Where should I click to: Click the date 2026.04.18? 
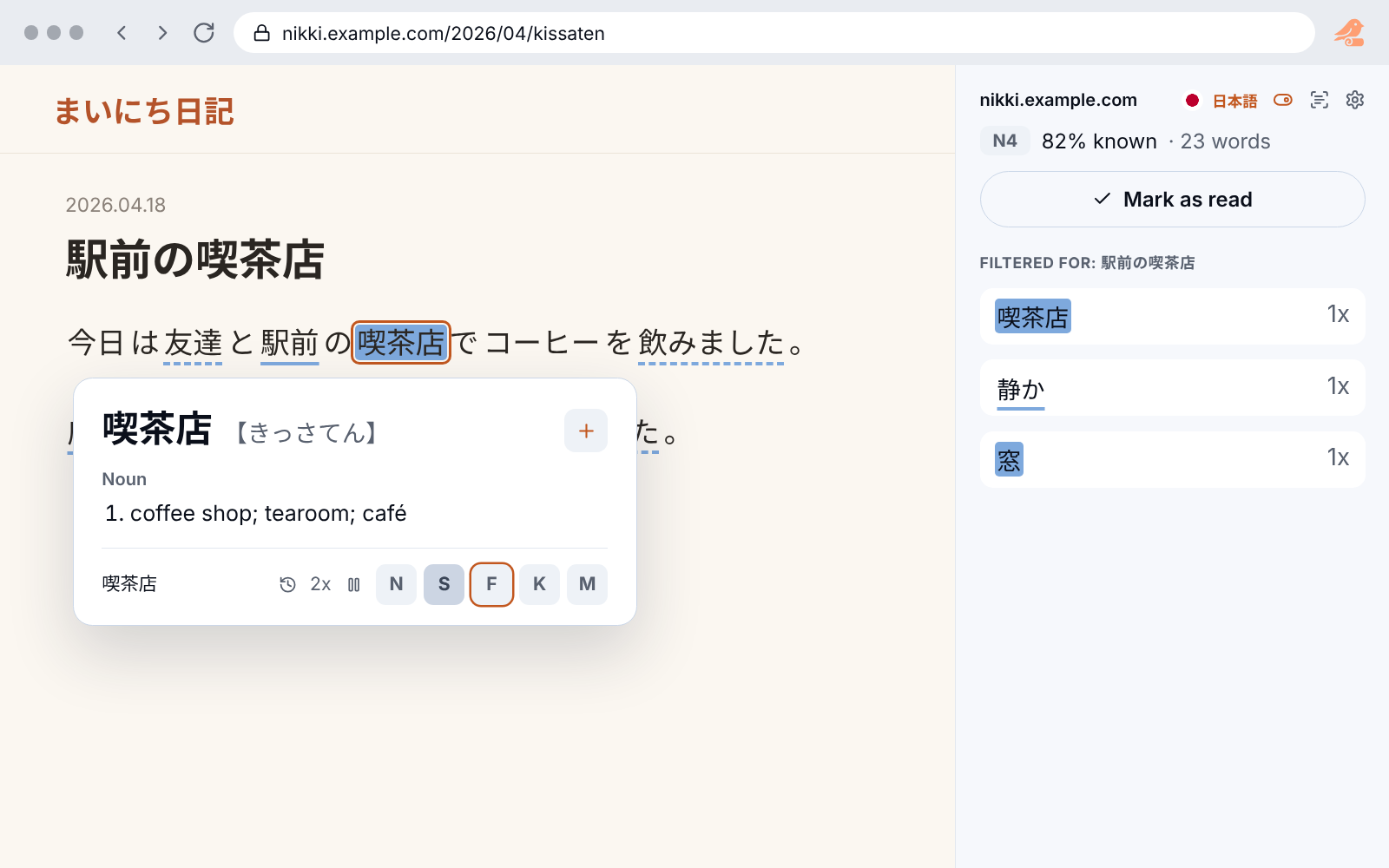(115, 205)
